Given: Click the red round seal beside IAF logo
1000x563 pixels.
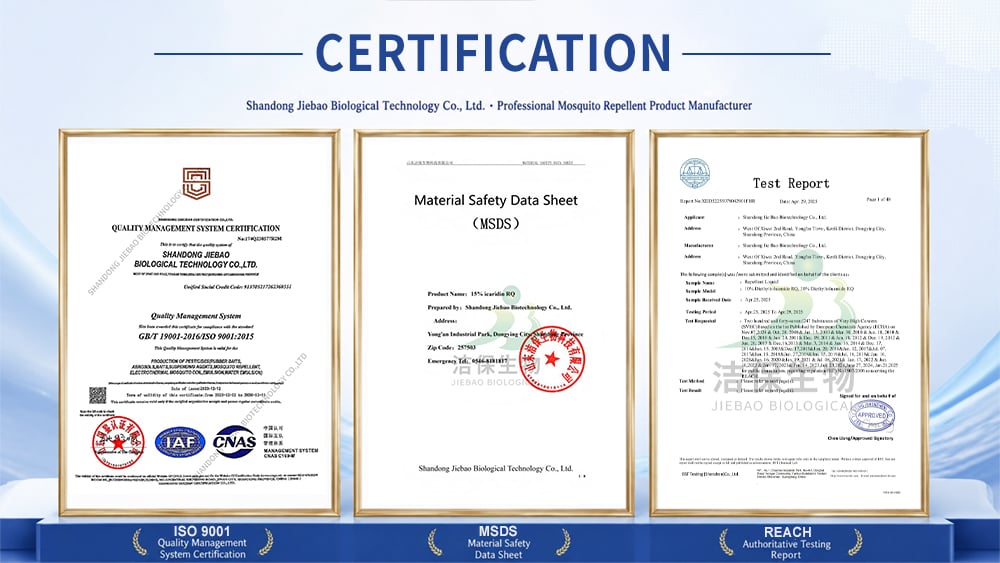Looking at the screenshot, I should pos(118,442).
